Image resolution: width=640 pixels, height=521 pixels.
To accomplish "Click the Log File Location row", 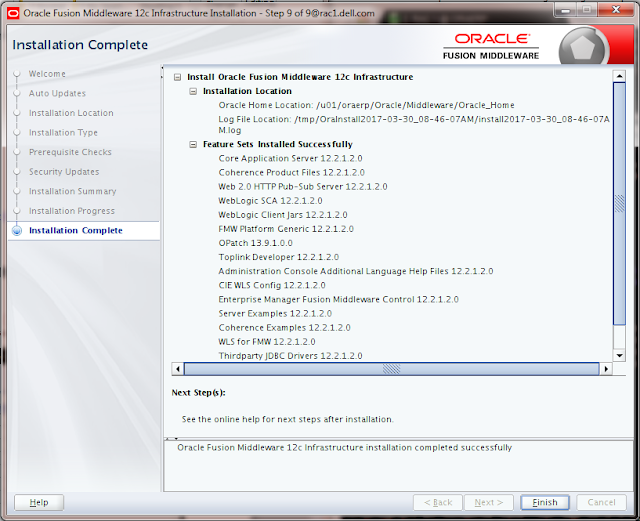I will tap(414, 125).
